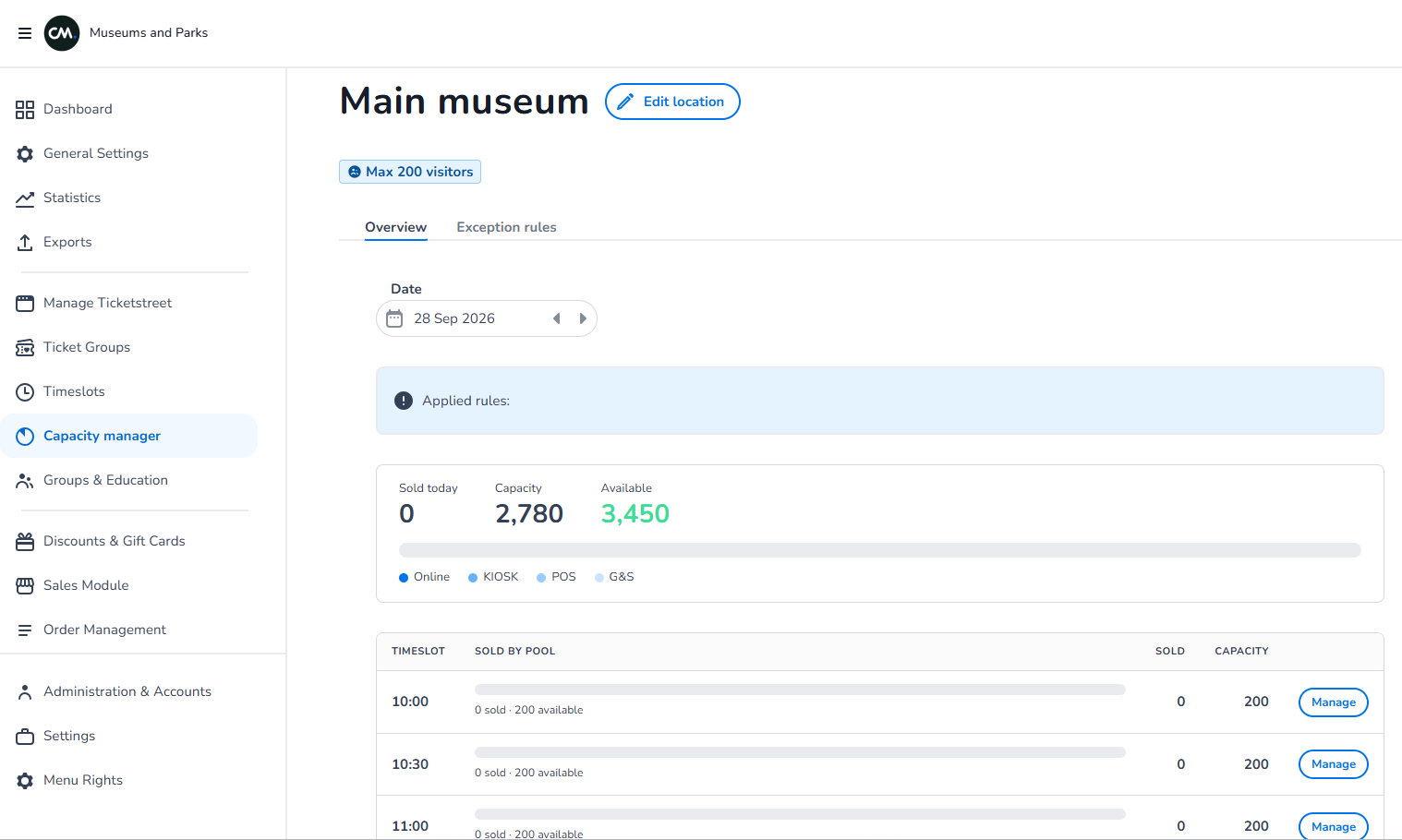Click the CM logo icon

tap(62, 33)
